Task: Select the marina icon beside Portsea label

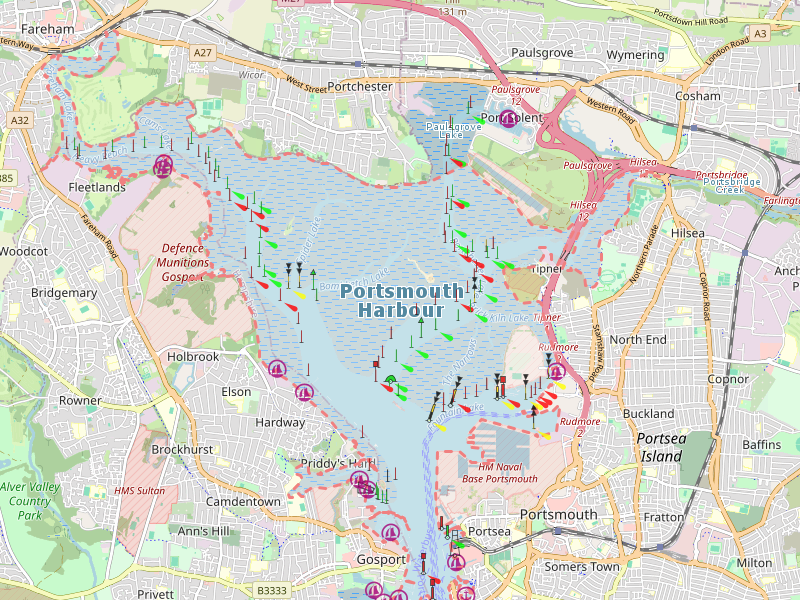Action: click(456, 561)
